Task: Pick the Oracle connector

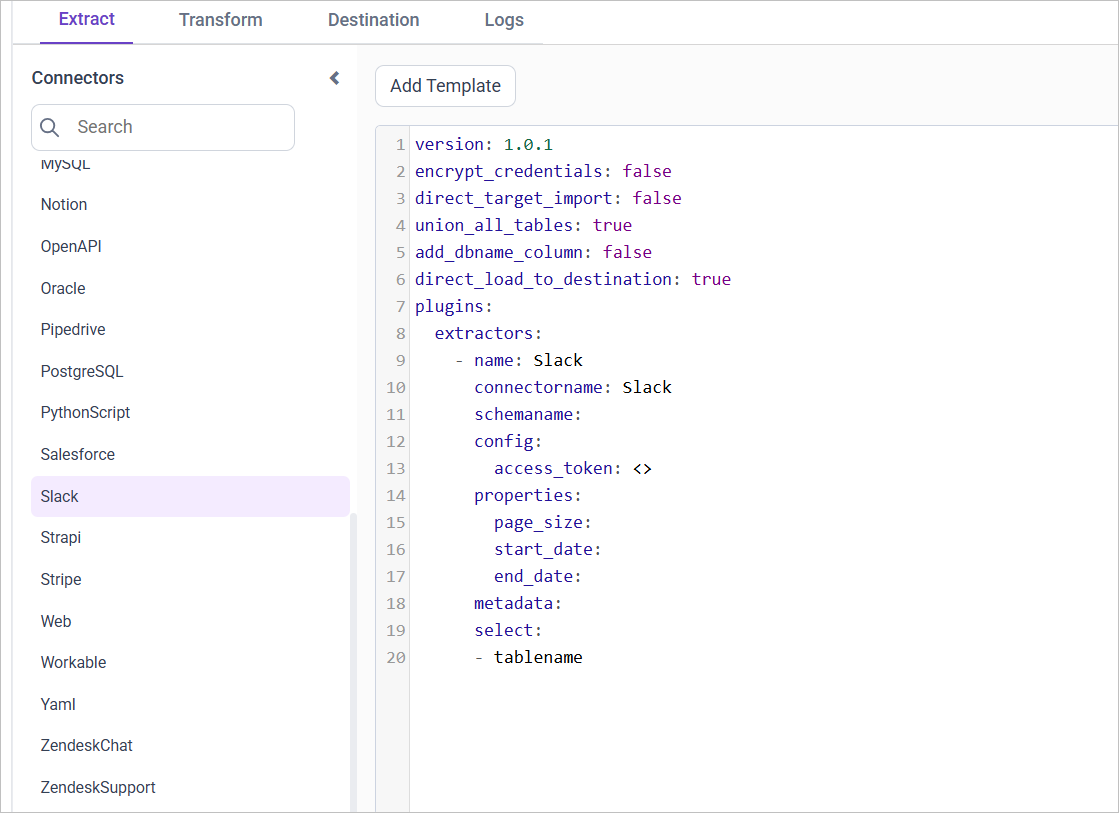Action: (x=62, y=288)
